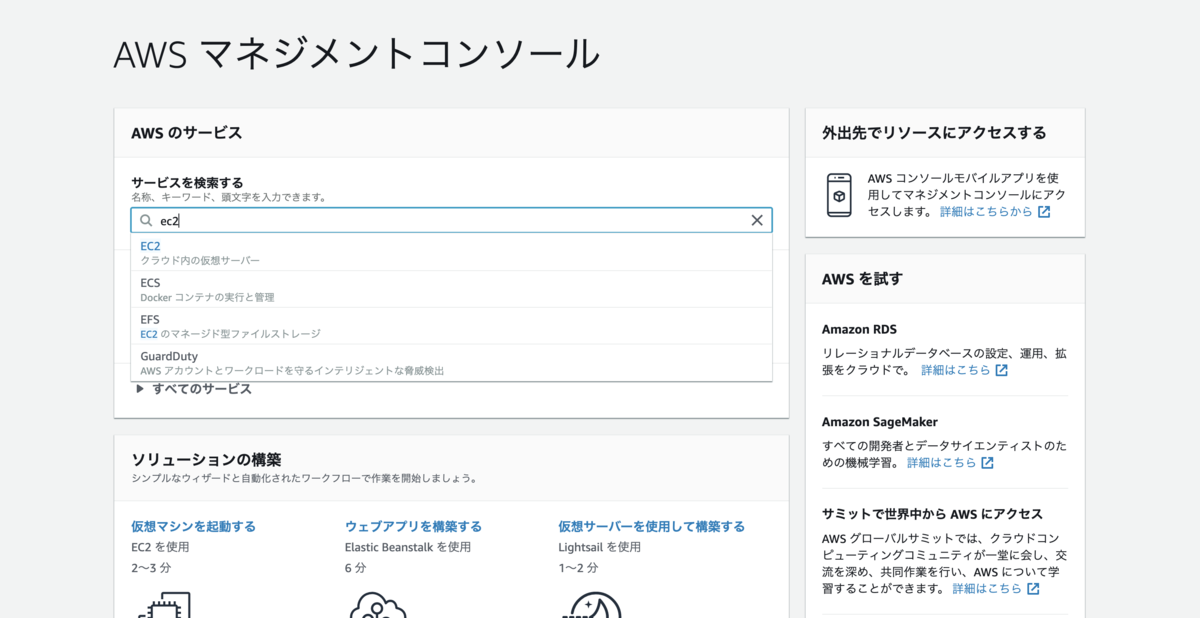This screenshot has height=618, width=1200.
Task: Click the external link icon under the summit text
Action: (1033, 589)
